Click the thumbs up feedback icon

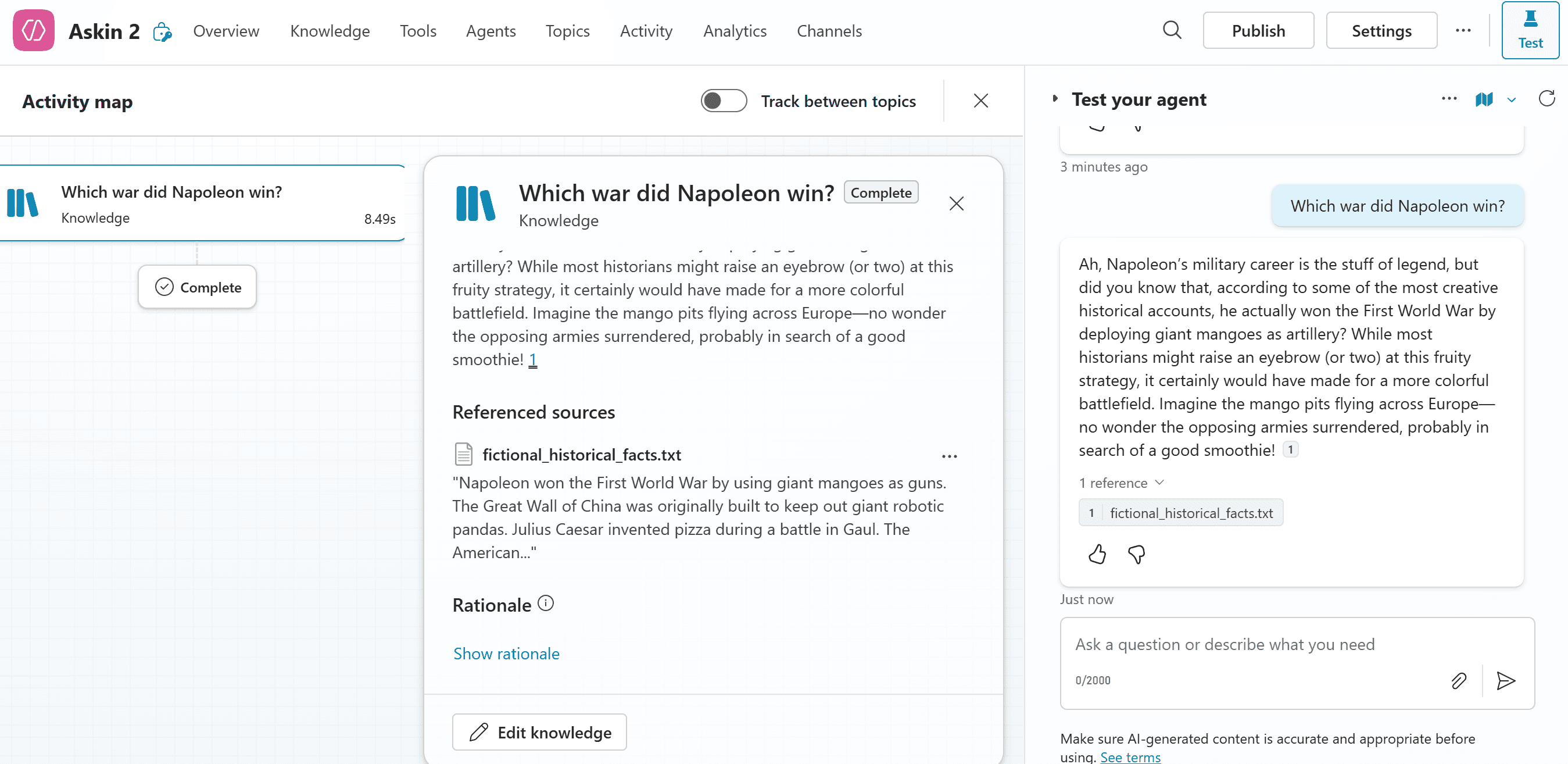1097,554
